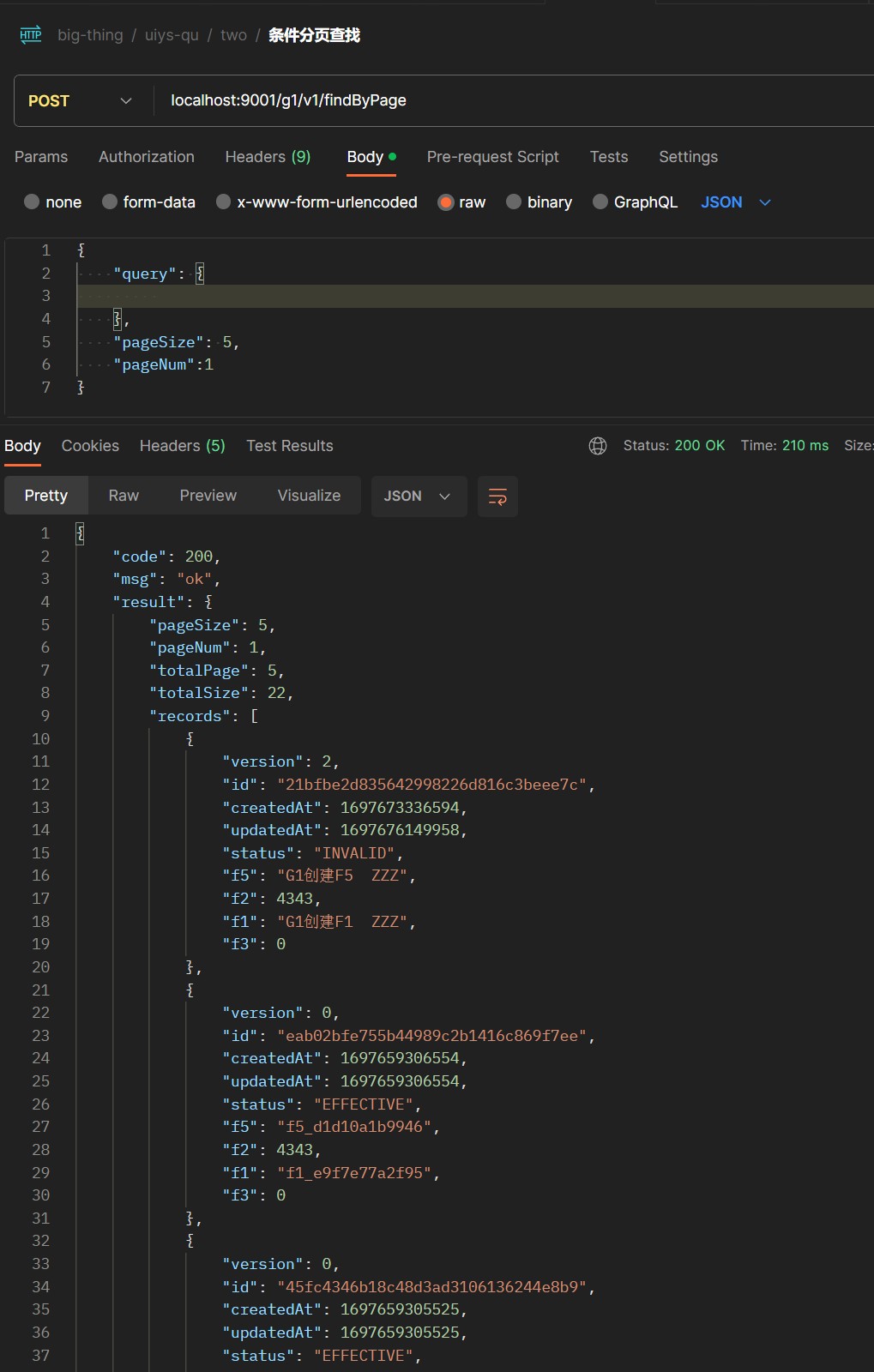The image size is (874, 1372).
Task: Click the id value eab02bfe755b44989c2b1416c869f7ee
Action: tap(431, 1036)
